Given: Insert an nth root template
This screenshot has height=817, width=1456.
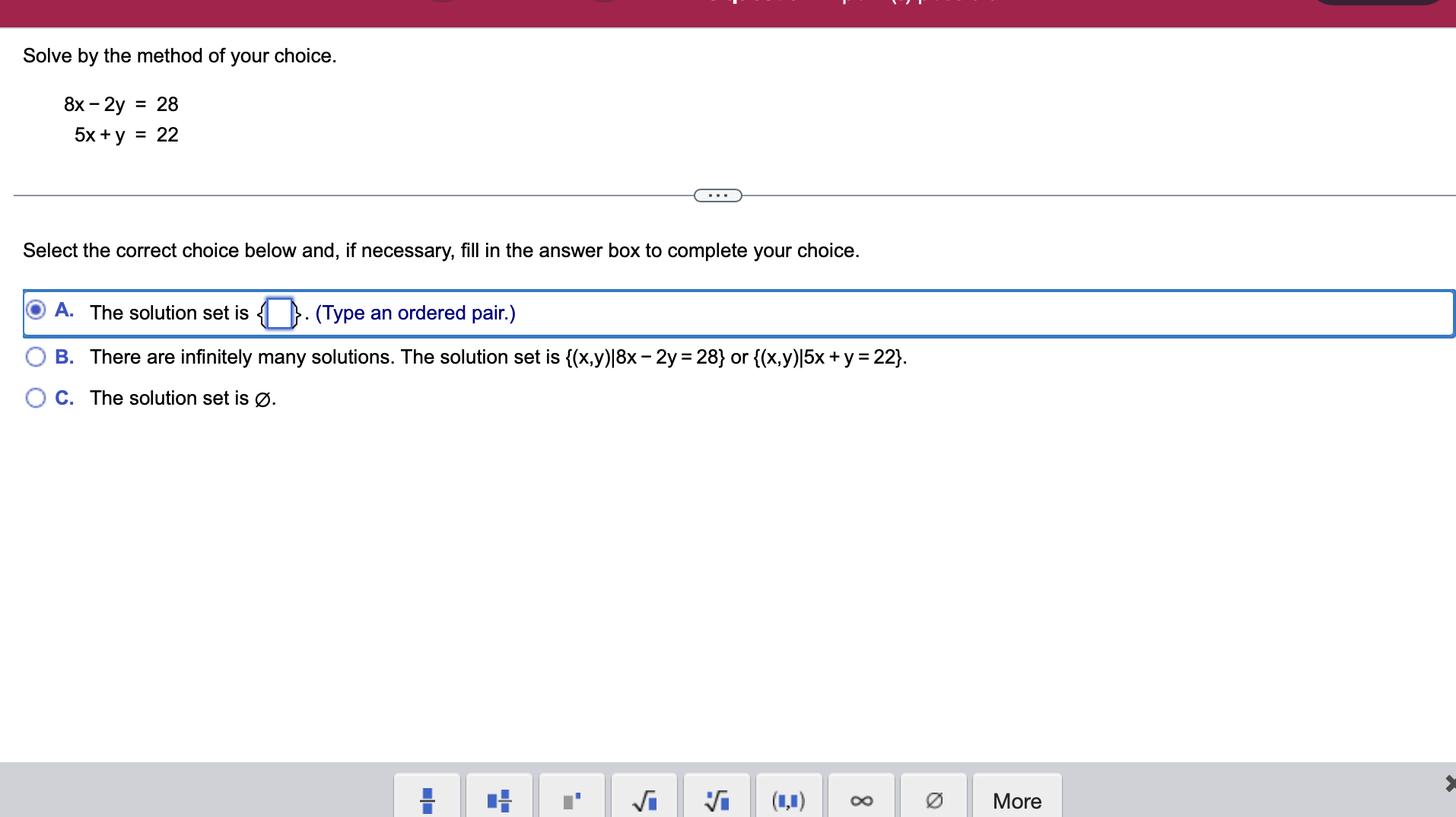Looking at the screenshot, I should (x=717, y=797).
